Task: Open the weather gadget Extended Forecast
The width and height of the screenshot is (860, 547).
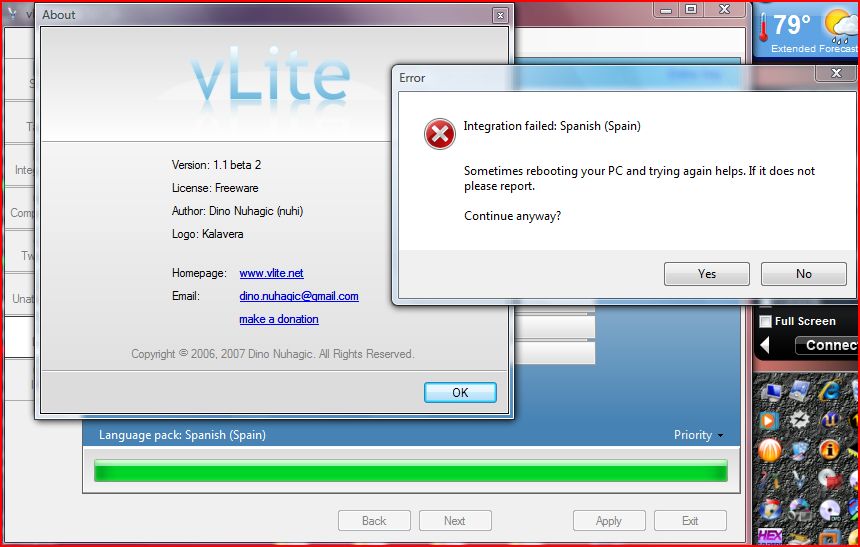Action: (814, 48)
